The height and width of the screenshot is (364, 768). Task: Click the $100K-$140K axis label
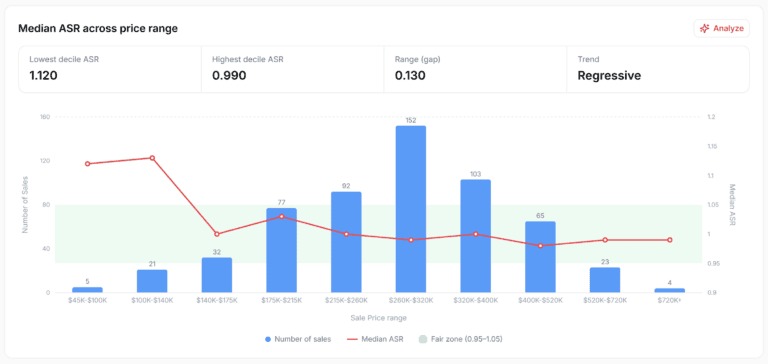[152, 300]
